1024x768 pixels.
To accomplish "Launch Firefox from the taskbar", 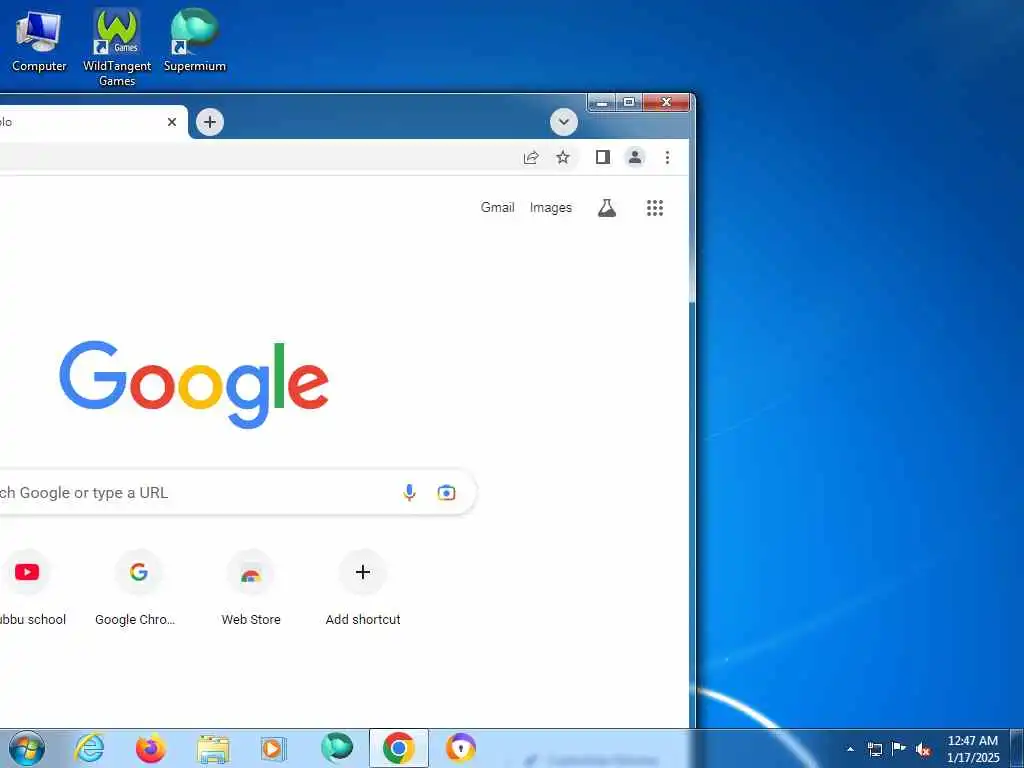I will 151,748.
